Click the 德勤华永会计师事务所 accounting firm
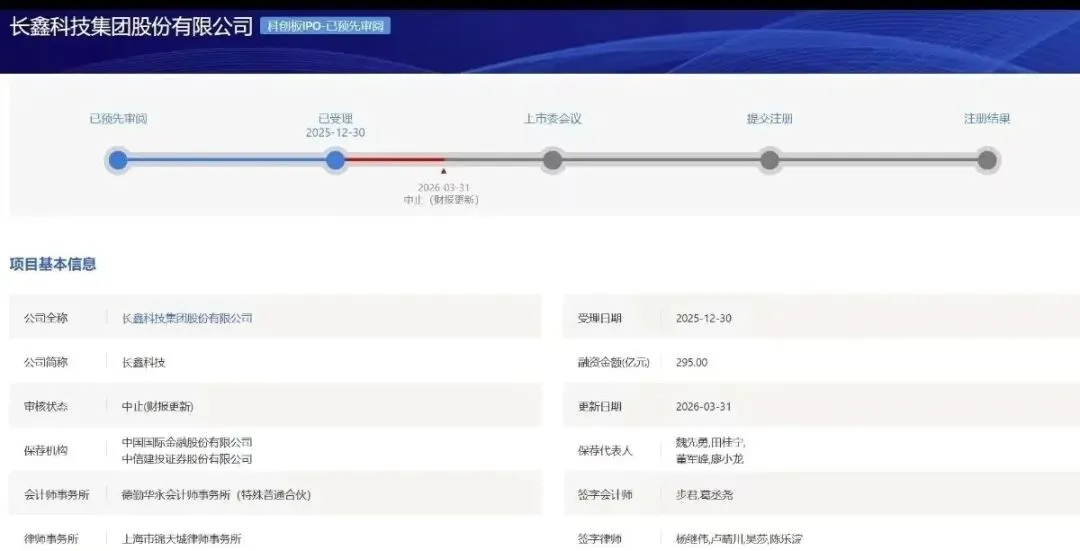The height and width of the screenshot is (551, 1080). (x=216, y=495)
